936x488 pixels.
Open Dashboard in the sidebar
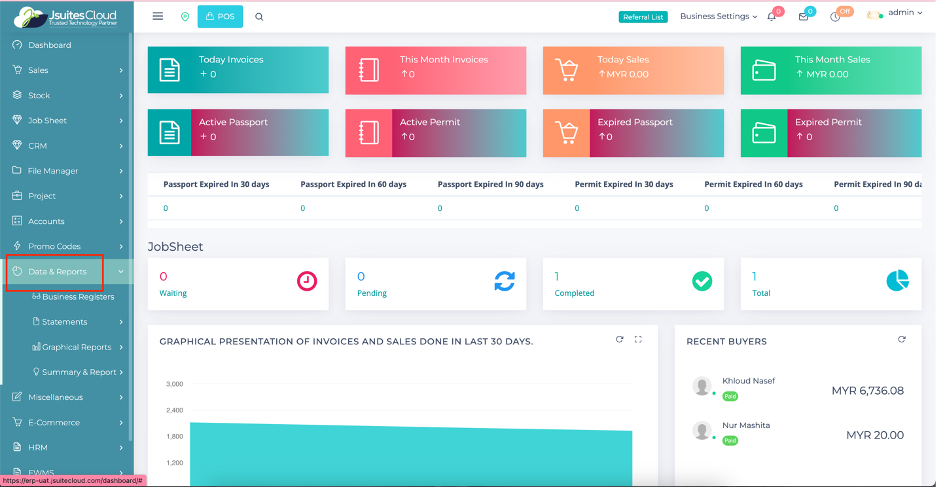[49, 45]
